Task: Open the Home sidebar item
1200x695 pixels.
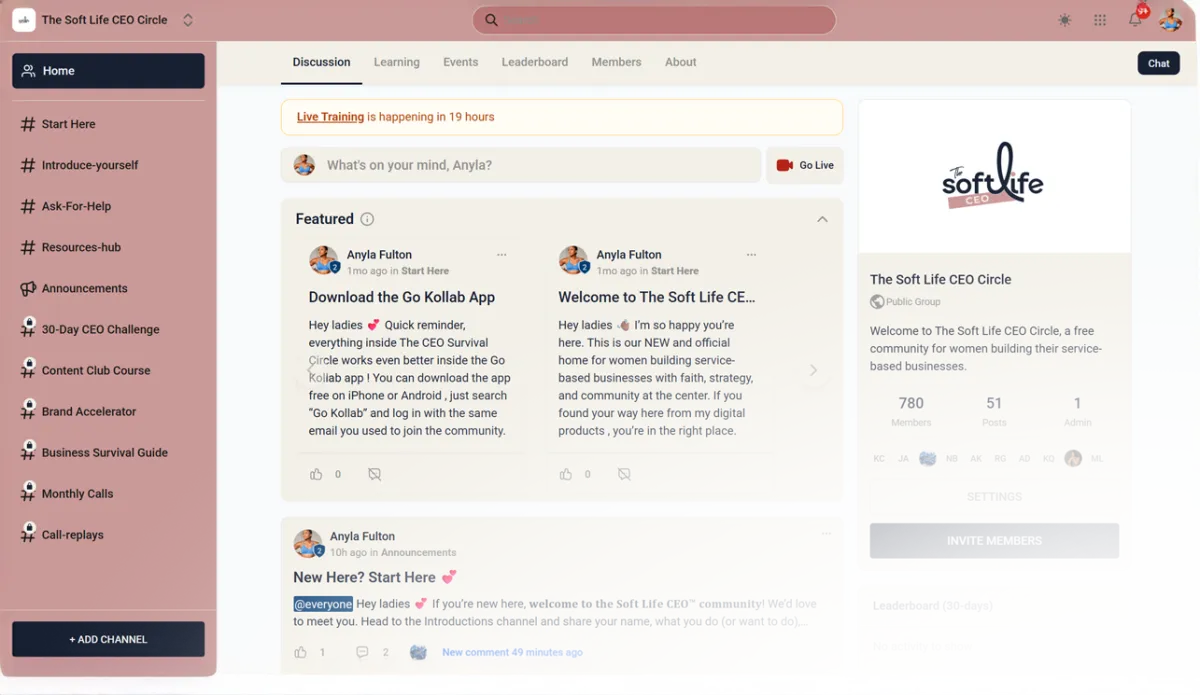Action: pyautogui.click(x=108, y=71)
